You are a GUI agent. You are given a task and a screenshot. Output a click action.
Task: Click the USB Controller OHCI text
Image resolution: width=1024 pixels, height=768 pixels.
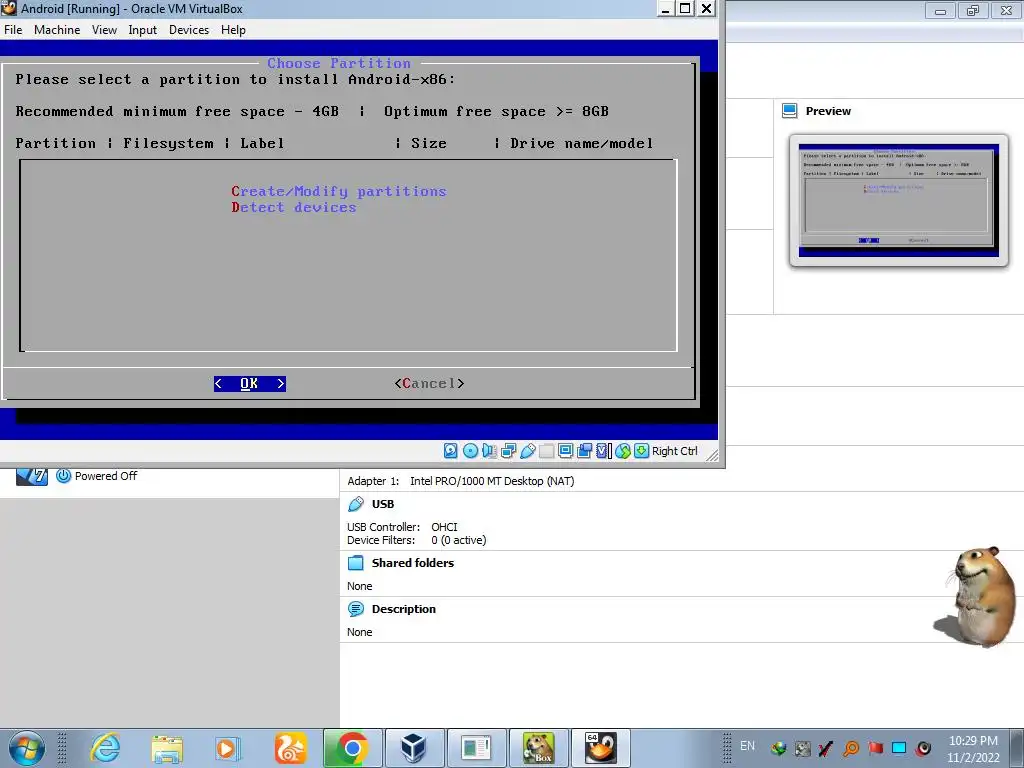point(402,527)
